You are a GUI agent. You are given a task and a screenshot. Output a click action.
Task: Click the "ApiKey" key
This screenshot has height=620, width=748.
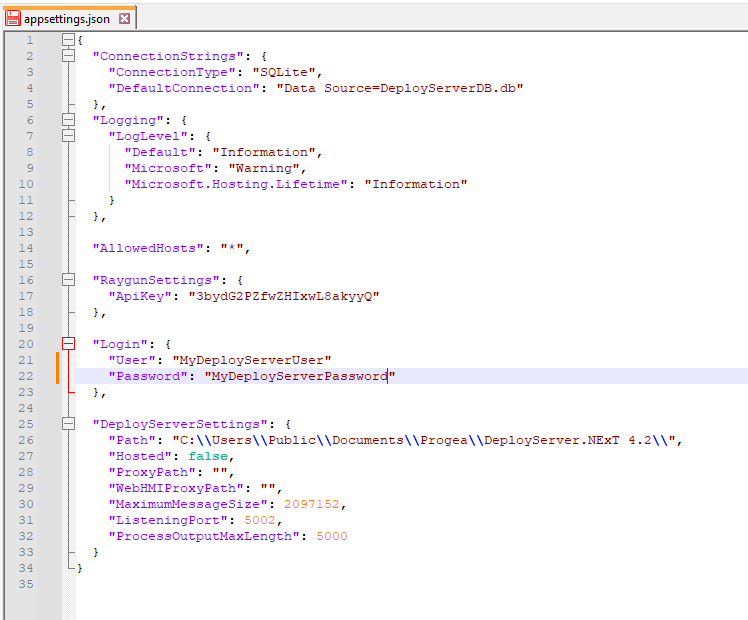pos(140,297)
